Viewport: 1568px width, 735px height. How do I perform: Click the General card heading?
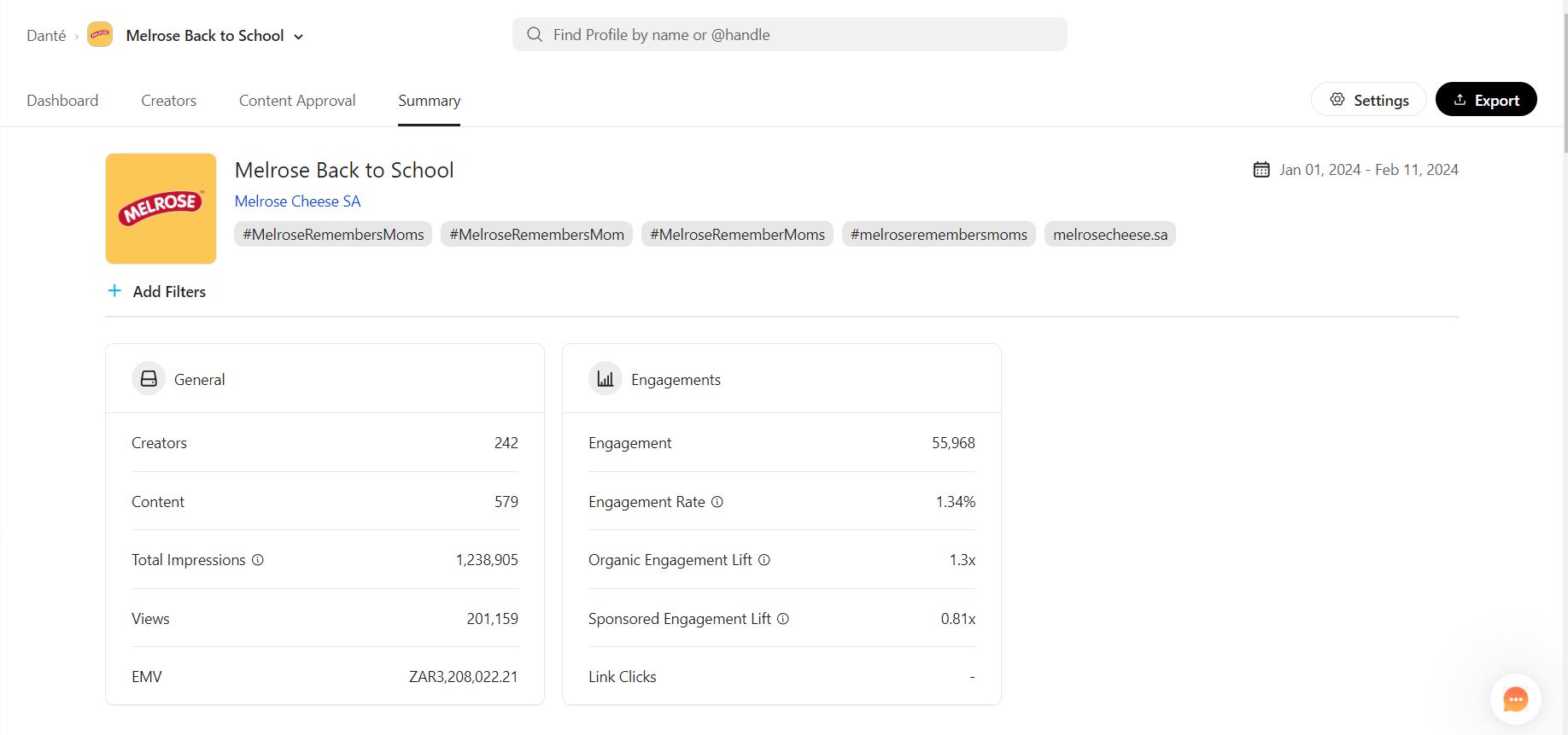(199, 380)
